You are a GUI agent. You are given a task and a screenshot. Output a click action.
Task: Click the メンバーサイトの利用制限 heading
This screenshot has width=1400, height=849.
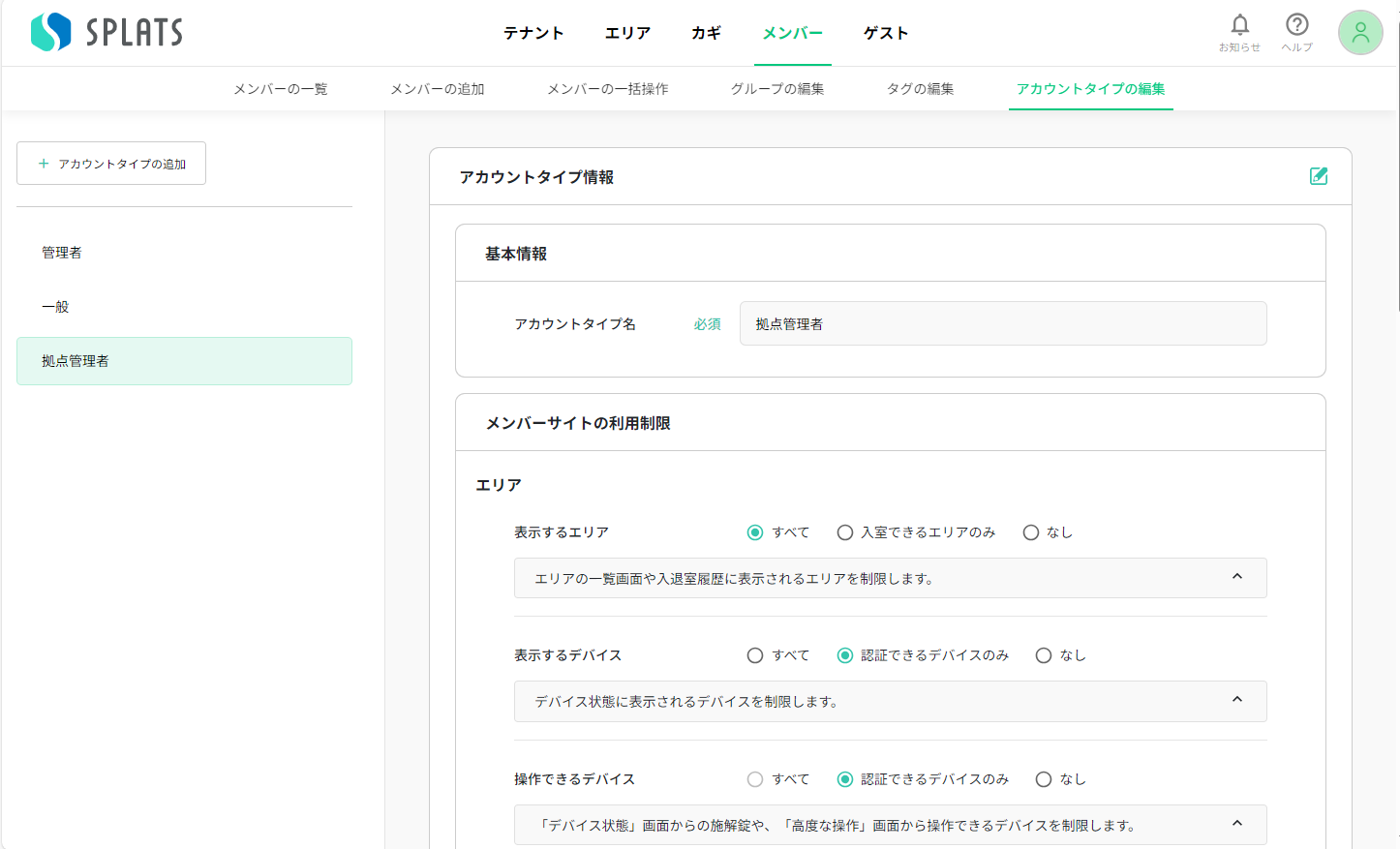pyautogui.click(x=578, y=423)
